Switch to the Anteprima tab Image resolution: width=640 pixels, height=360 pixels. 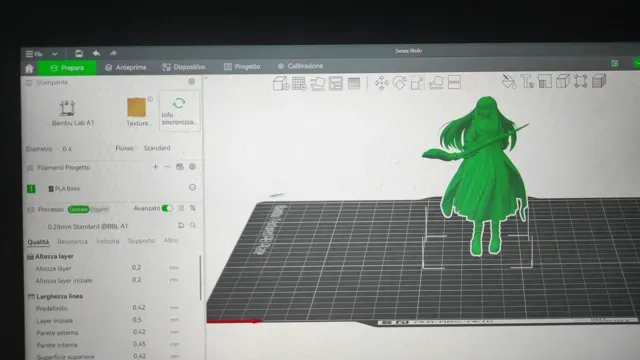[126, 67]
